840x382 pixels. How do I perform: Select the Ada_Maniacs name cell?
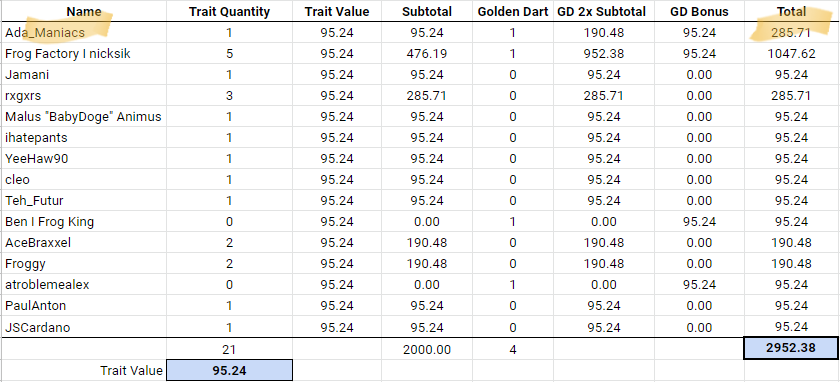[84, 33]
